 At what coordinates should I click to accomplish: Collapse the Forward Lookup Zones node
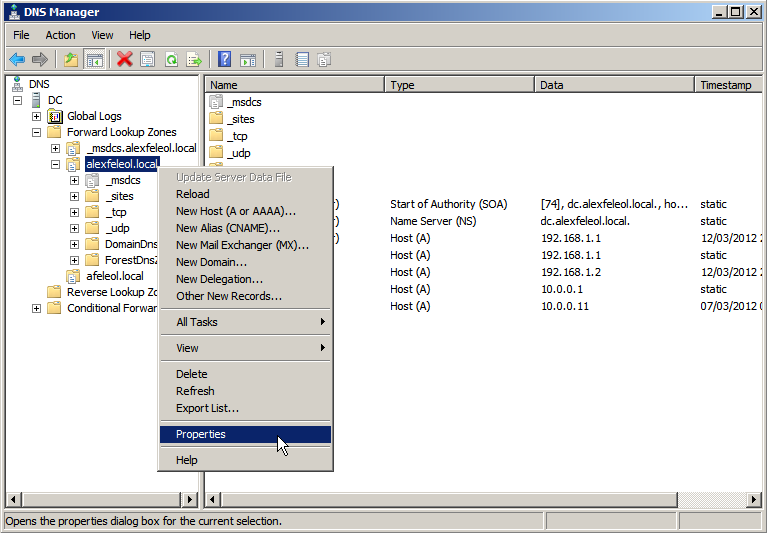[x=37, y=132]
